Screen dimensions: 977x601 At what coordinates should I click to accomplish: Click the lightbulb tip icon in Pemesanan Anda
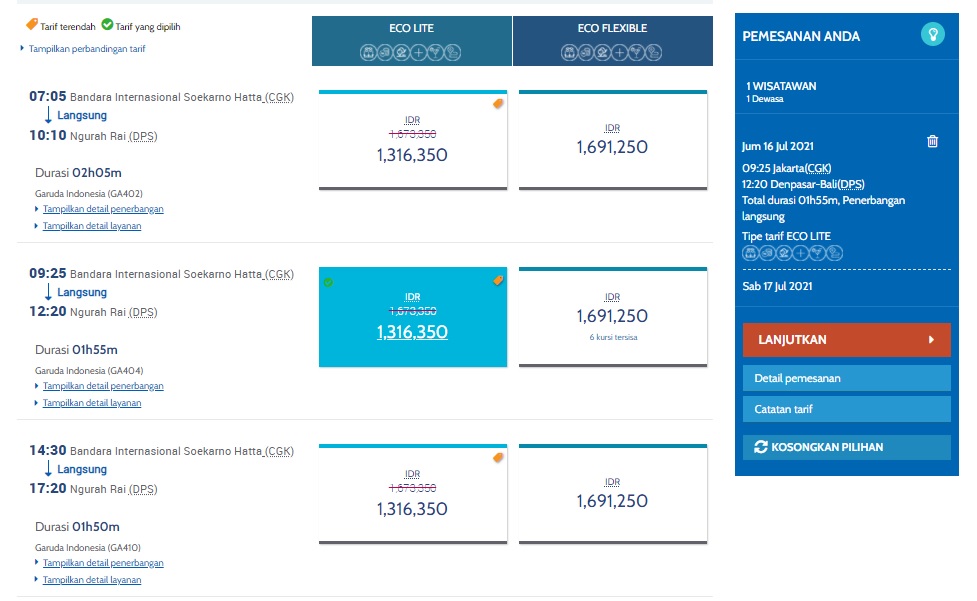933,34
